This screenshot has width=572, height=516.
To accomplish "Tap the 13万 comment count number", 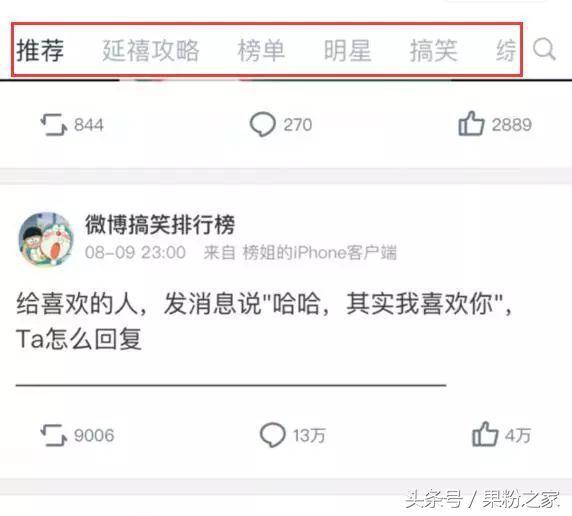I will tap(309, 435).
